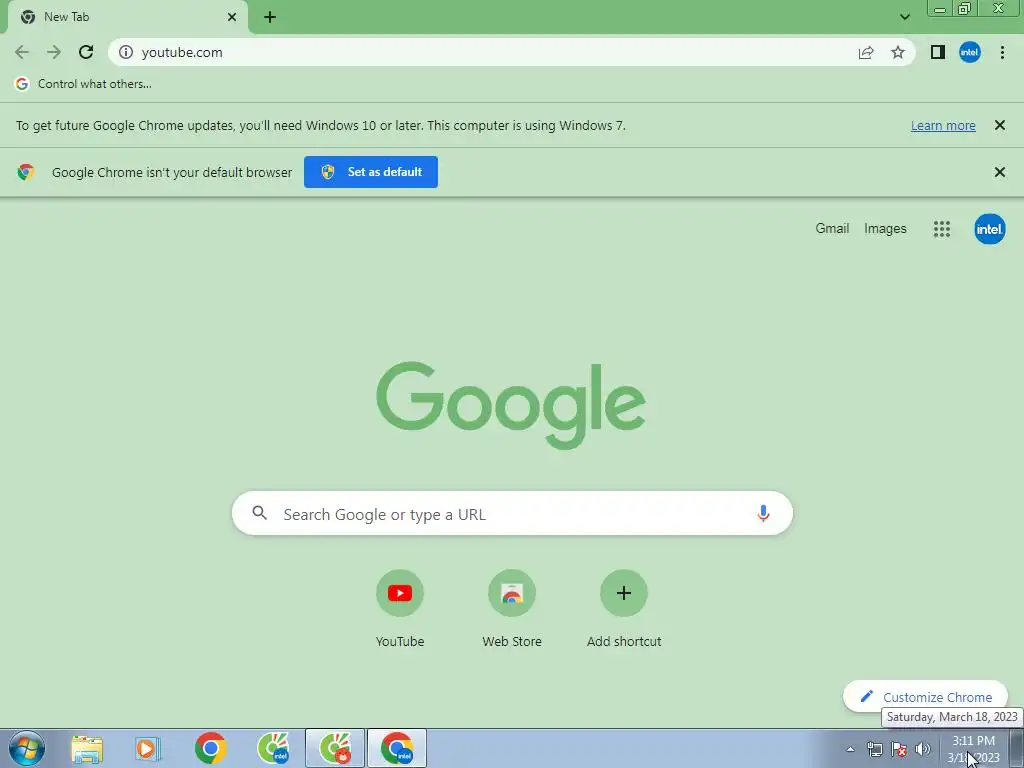
Task: View site information icon in address bar
Action: tap(126, 52)
